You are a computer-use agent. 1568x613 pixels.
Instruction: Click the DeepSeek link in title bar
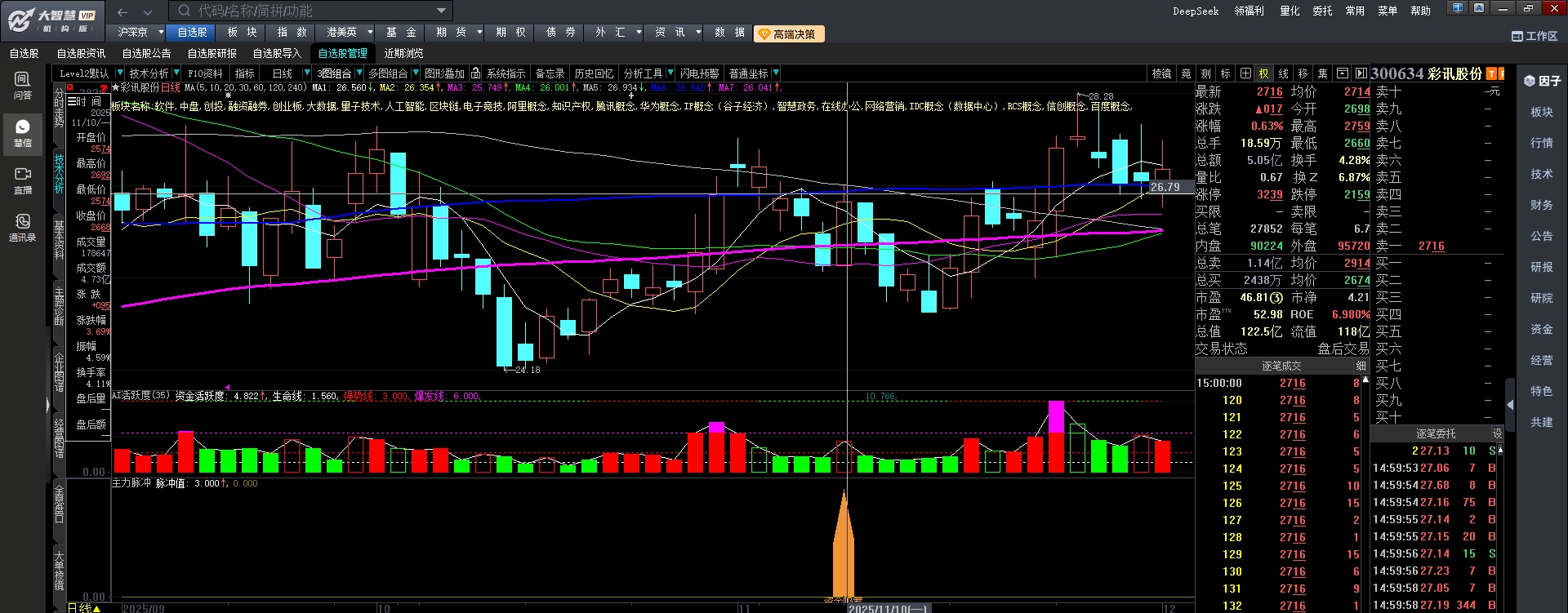[1196, 11]
